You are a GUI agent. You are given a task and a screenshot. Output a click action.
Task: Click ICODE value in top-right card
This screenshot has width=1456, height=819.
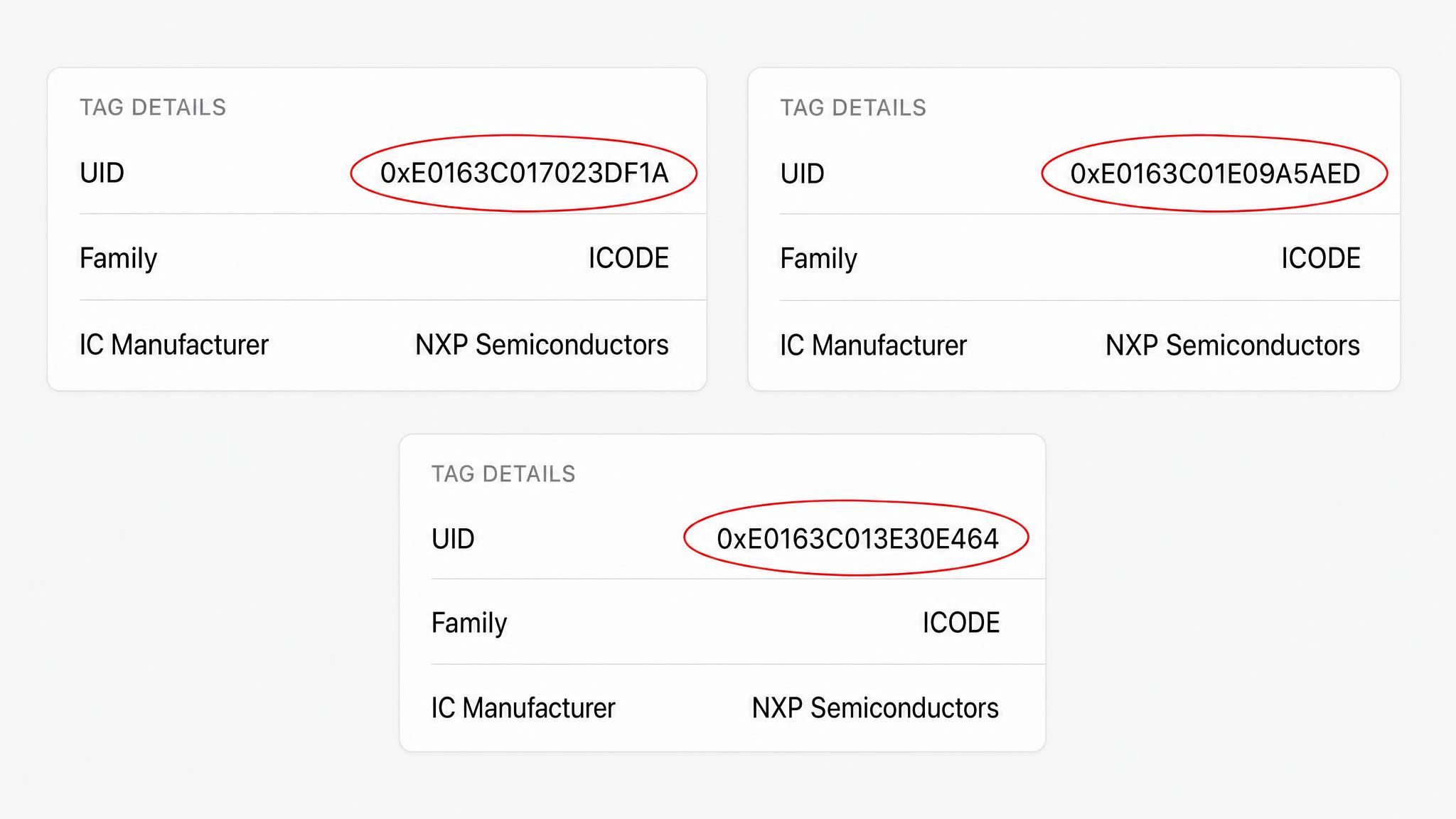(1321, 258)
